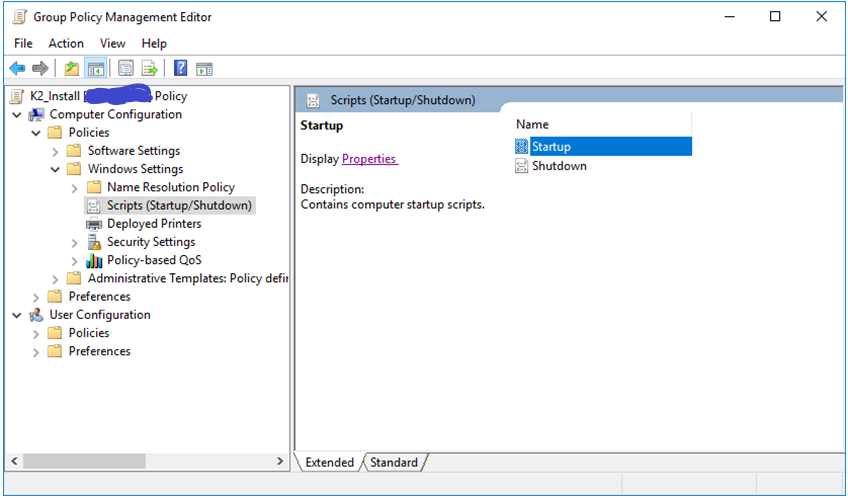Collapse Policies under Computer Configuration
This screenshot has height=498, width=848.
pyautogui.click(x=36, y=133)
